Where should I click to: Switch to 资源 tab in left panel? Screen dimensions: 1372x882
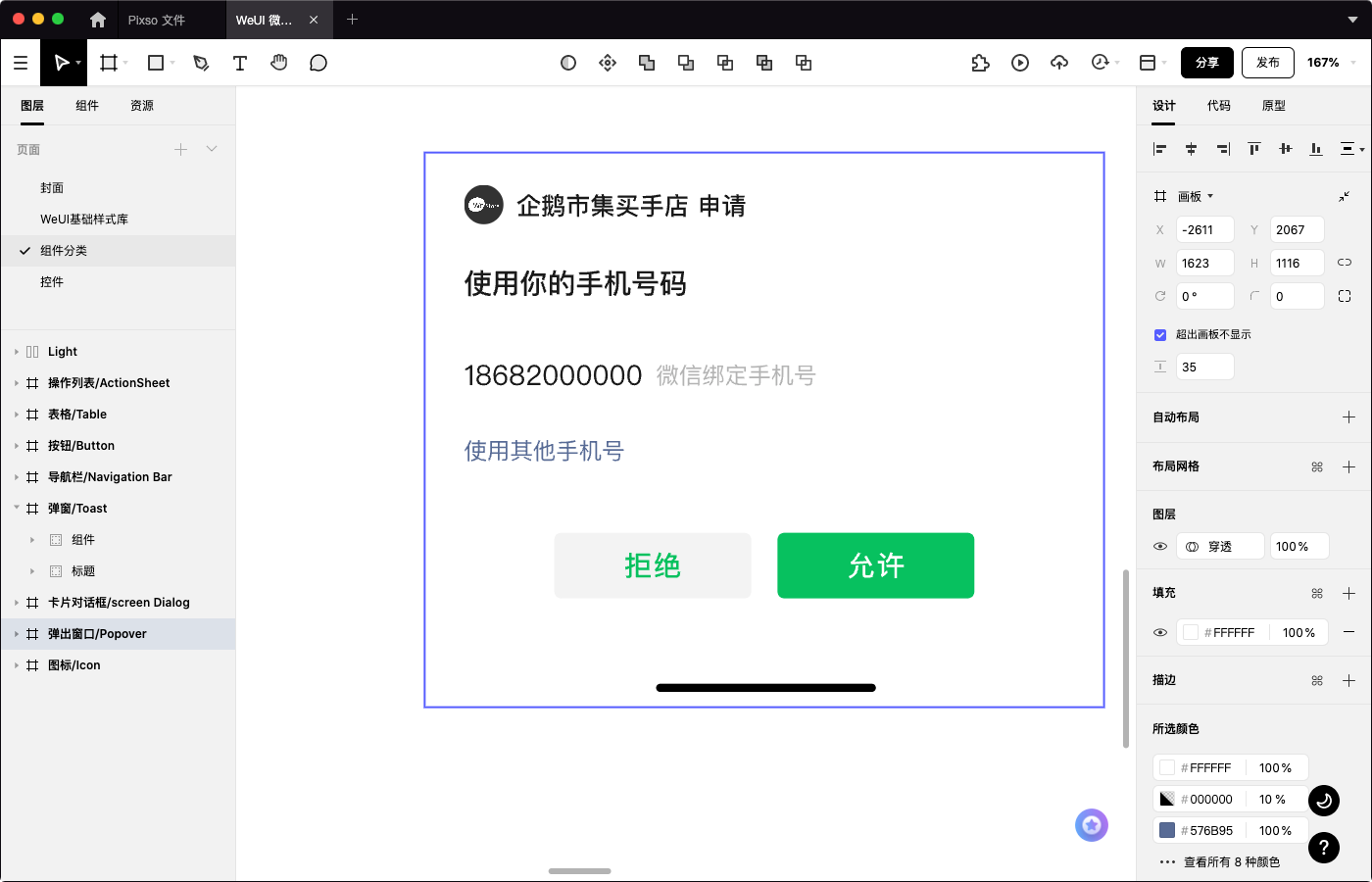click(142, 106)
